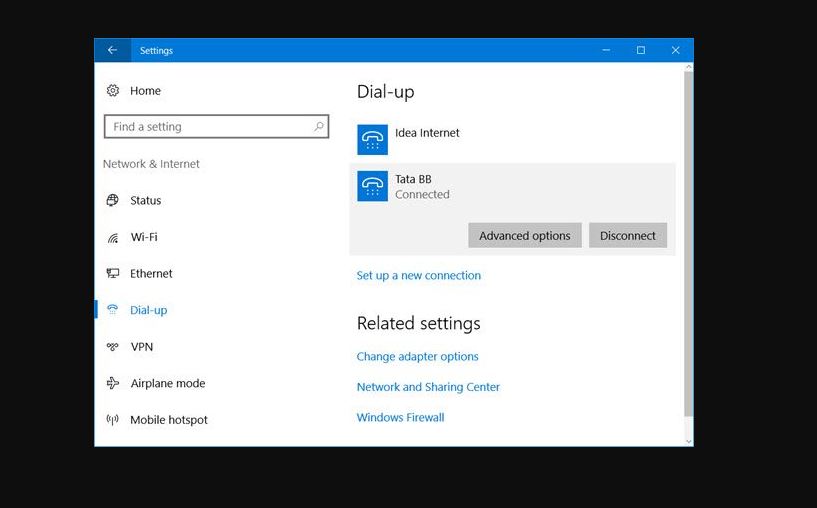The image size is (817, 508).
Task: Click Set up a new connection link
Action: 419,276
